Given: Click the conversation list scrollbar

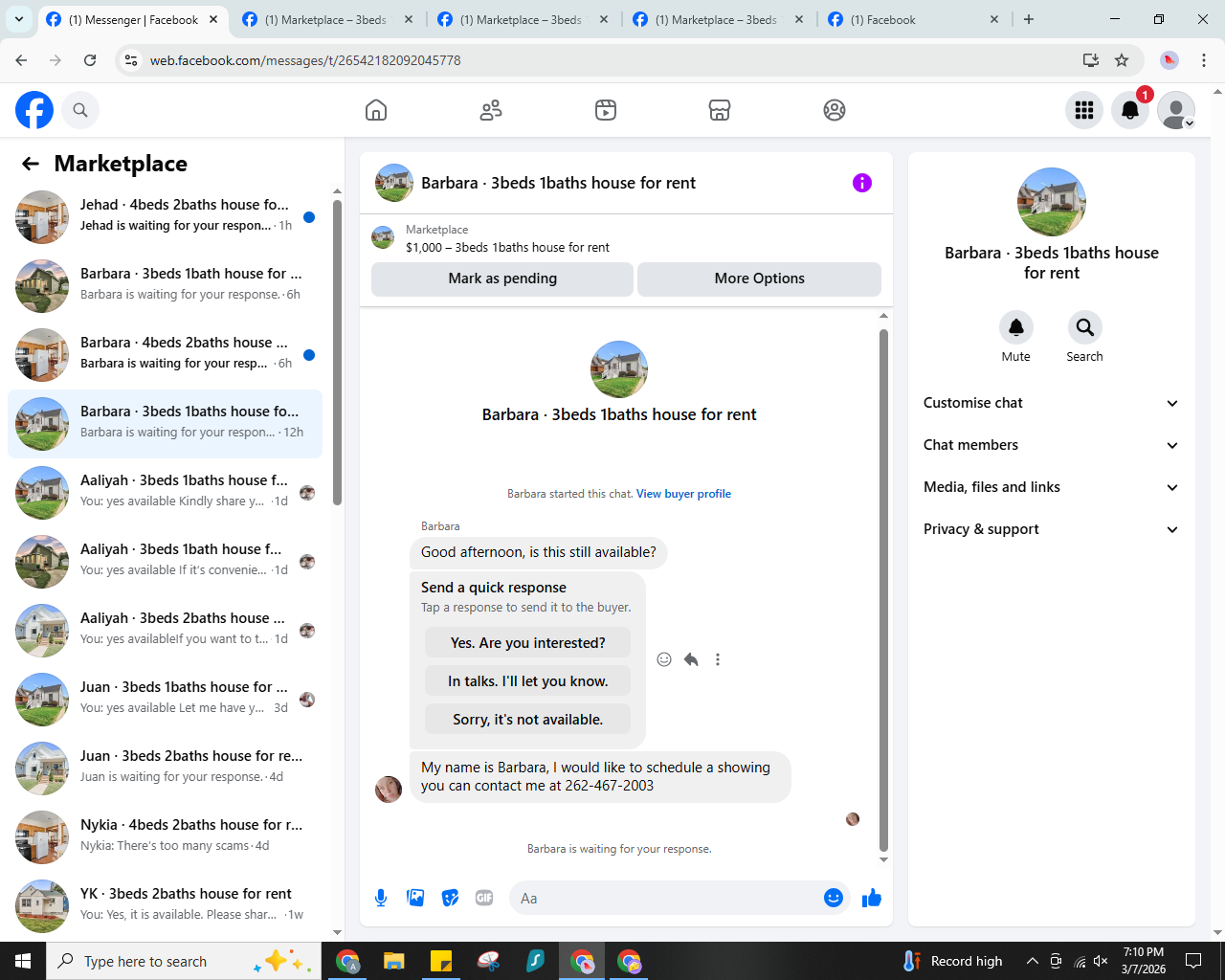Looking at the screenshot, I should 337,352.
